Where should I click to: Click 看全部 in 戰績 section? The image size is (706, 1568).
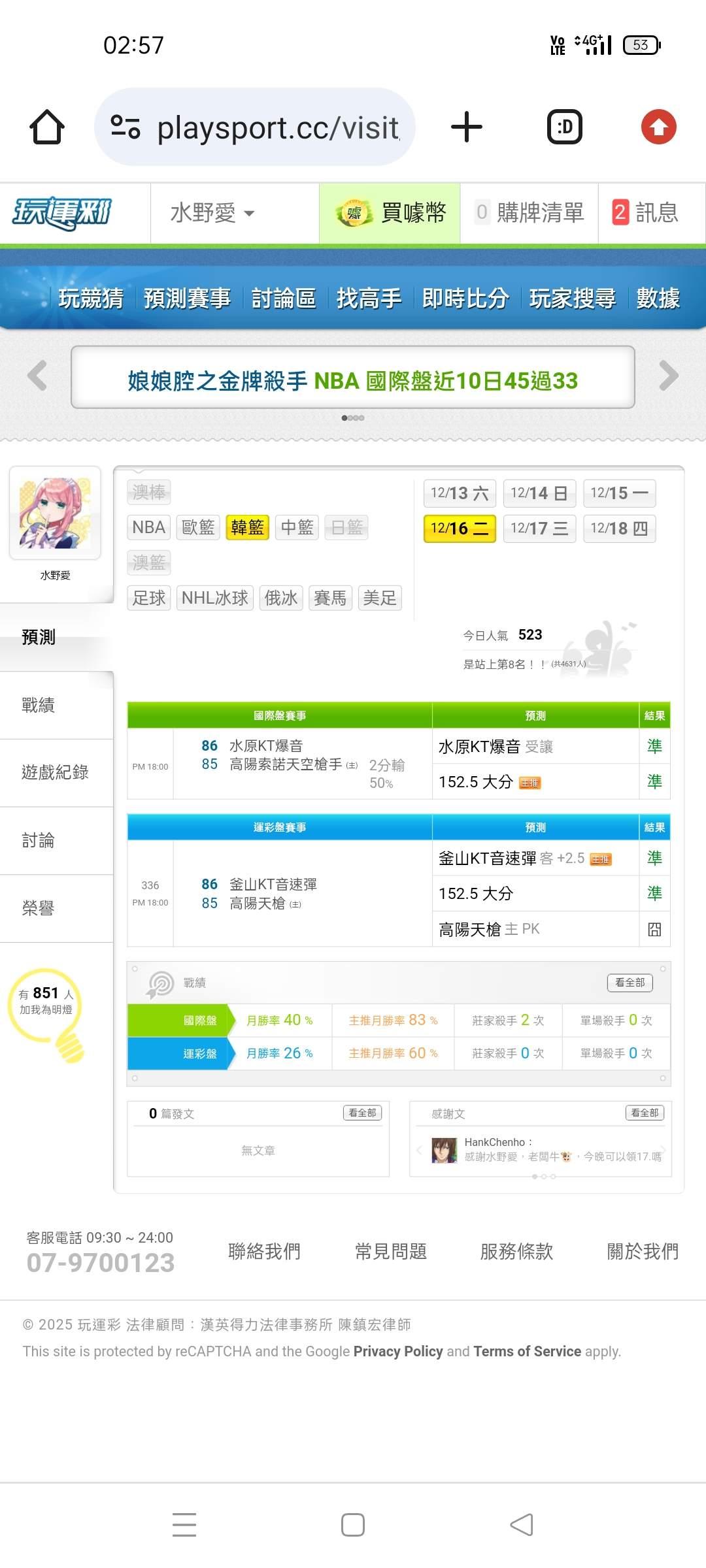(x=630, y=983)
